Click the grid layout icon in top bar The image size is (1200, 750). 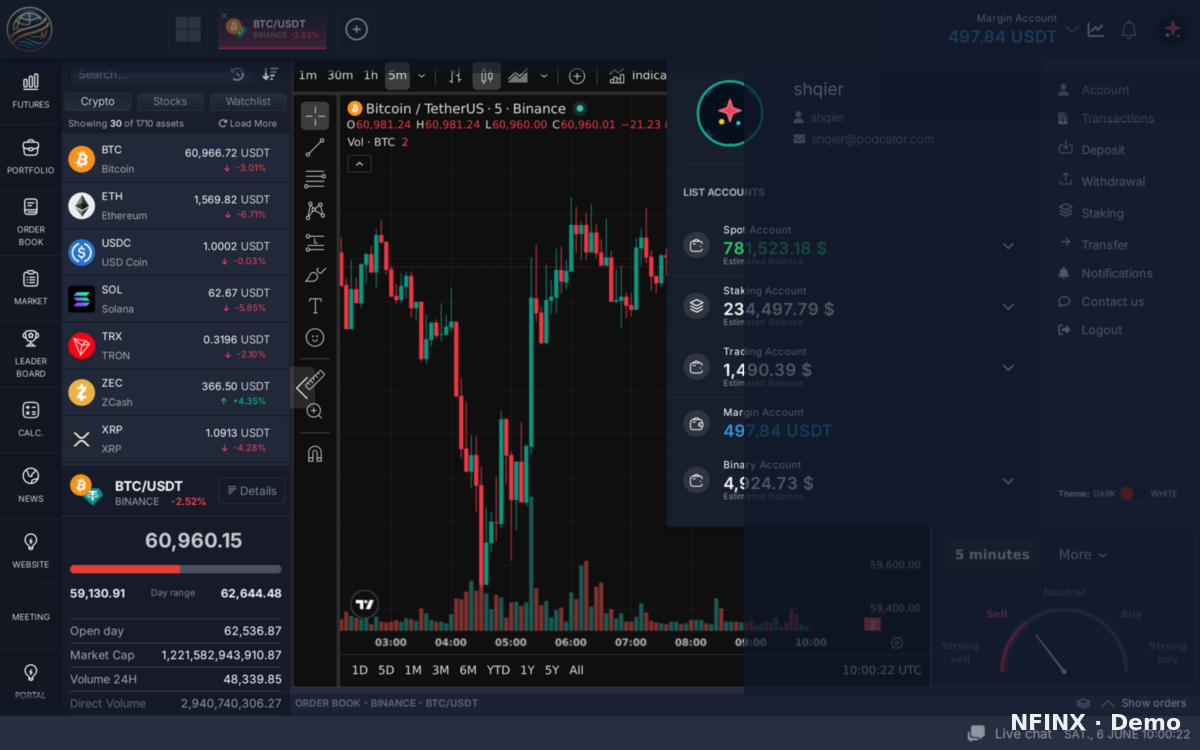tap(187, 29)
